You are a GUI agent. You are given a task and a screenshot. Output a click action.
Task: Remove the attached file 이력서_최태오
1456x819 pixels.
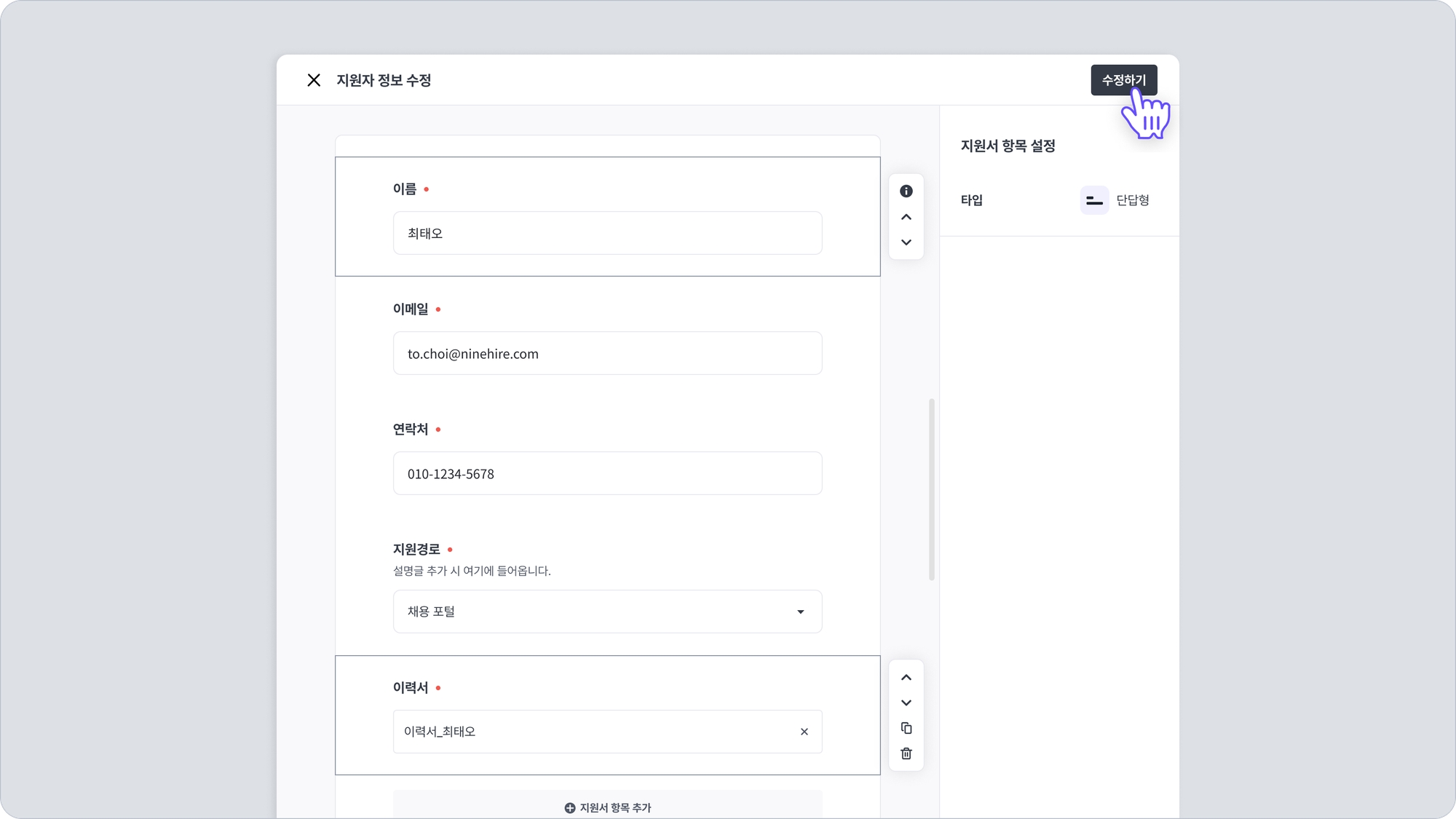click(x=804, y=732)
